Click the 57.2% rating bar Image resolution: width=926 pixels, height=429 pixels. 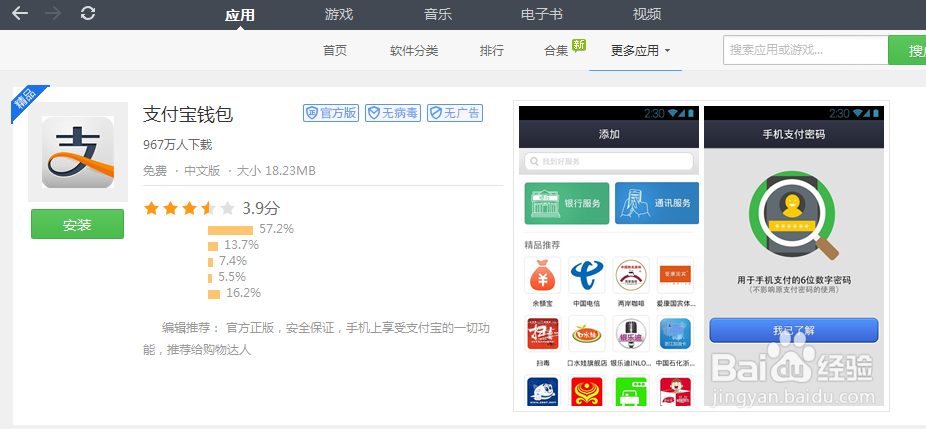pyautogui.click(x=230, y=230)
